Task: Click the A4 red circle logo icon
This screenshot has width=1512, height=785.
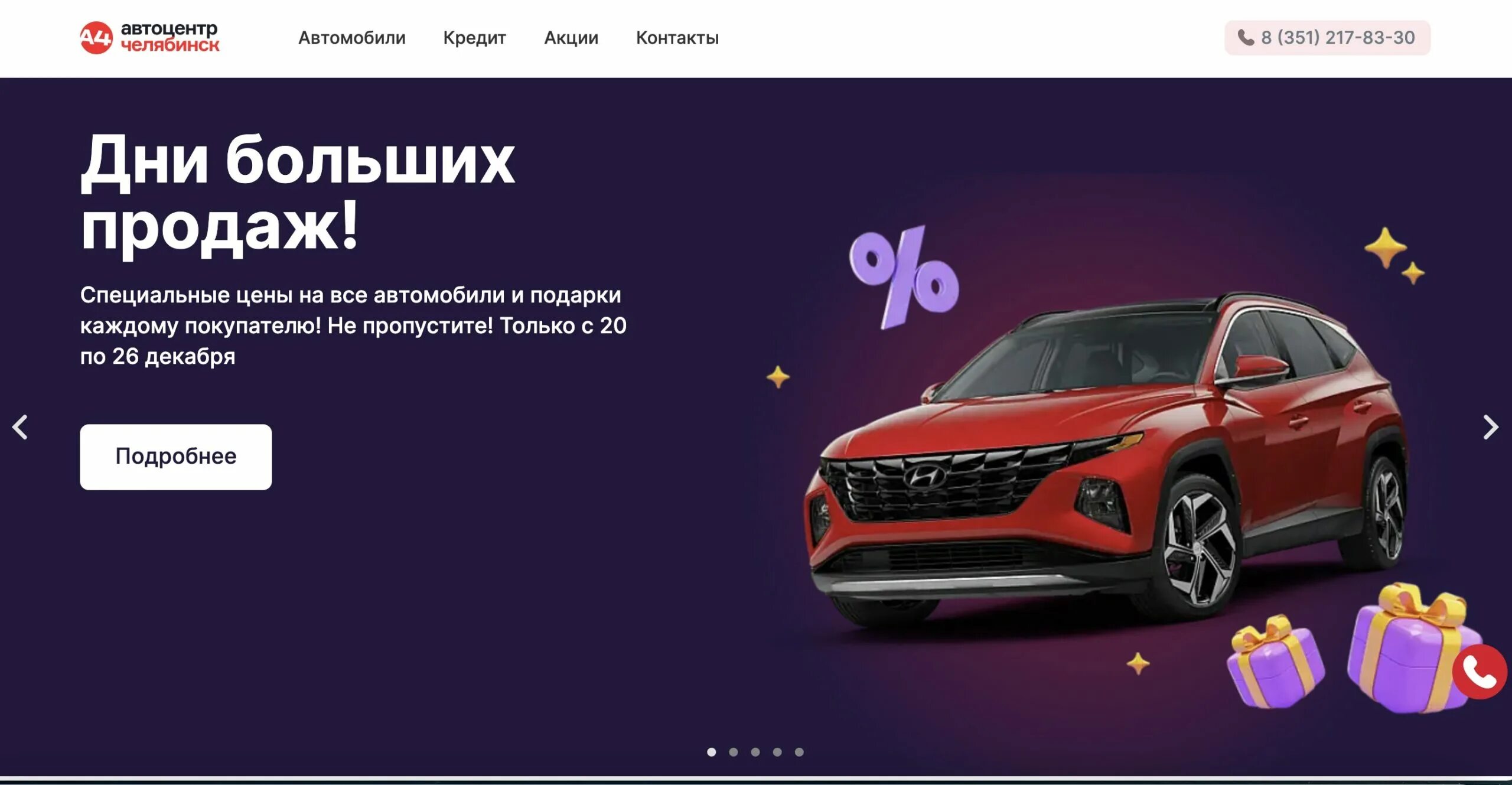Action: (96, 38)
